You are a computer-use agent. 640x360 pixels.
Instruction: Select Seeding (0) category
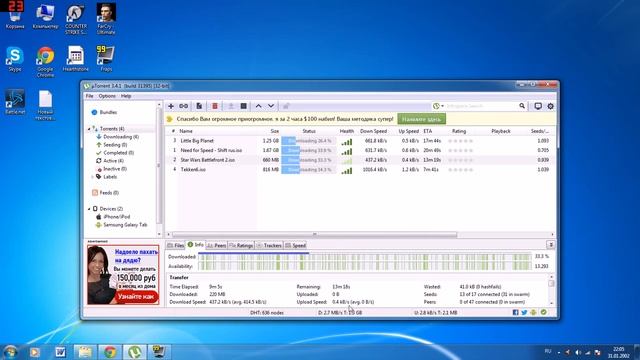(x=115, y=145)
